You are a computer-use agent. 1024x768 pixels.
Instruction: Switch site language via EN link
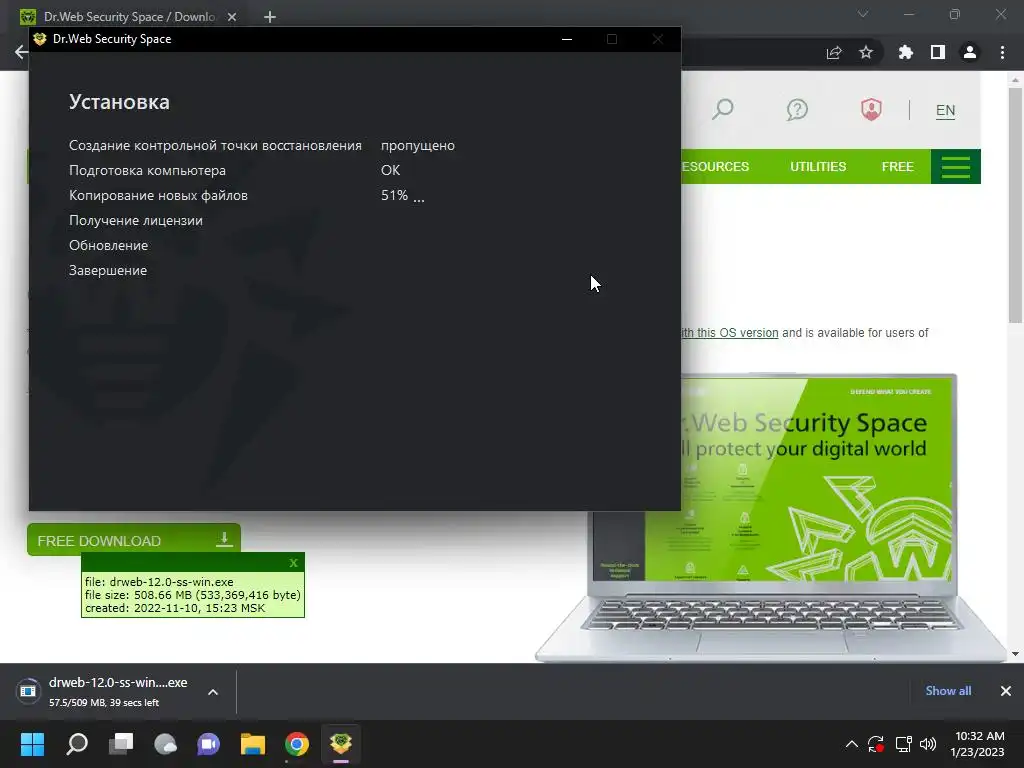(945, 110)
